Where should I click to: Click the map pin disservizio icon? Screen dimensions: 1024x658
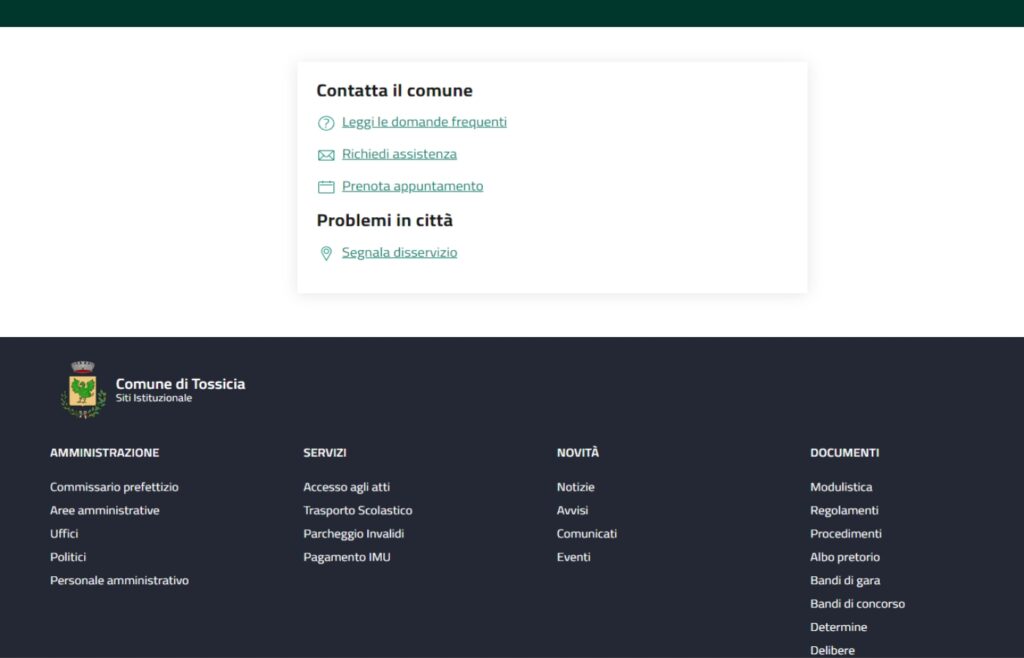326,254
